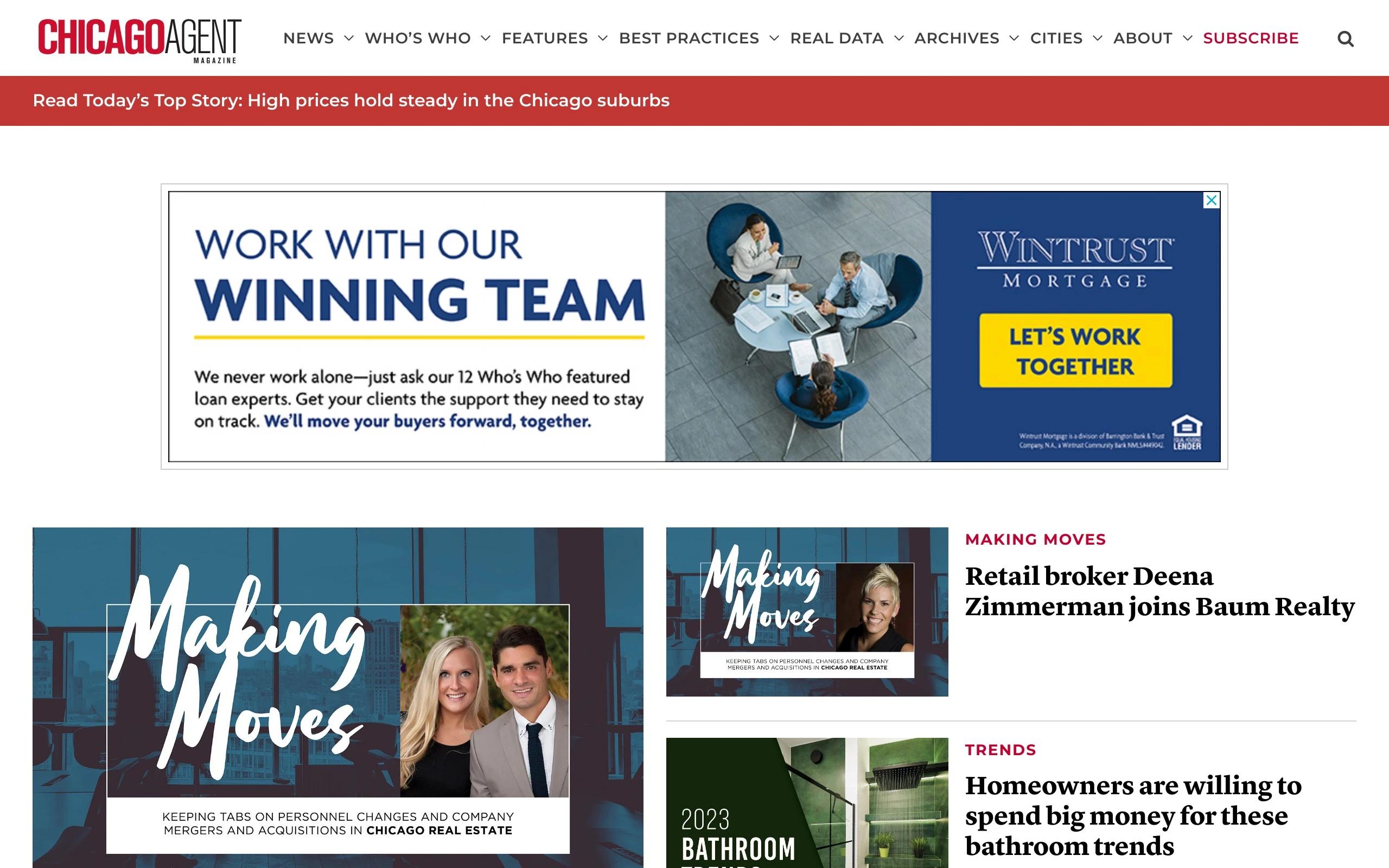Image resolution: width=1389 pixels, height=868 pixels.
Task: Select the Archives menu item
Action: click(957, 39)
